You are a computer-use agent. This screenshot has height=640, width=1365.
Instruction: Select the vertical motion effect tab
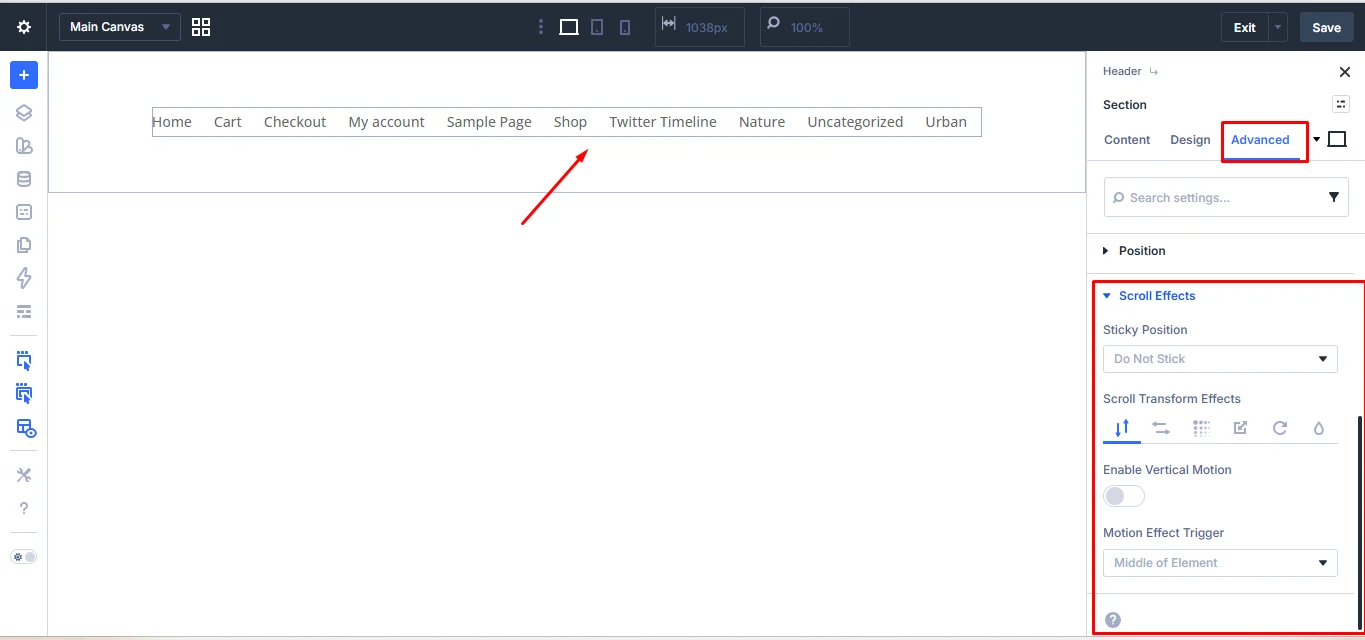click(x=1122, y=428)
